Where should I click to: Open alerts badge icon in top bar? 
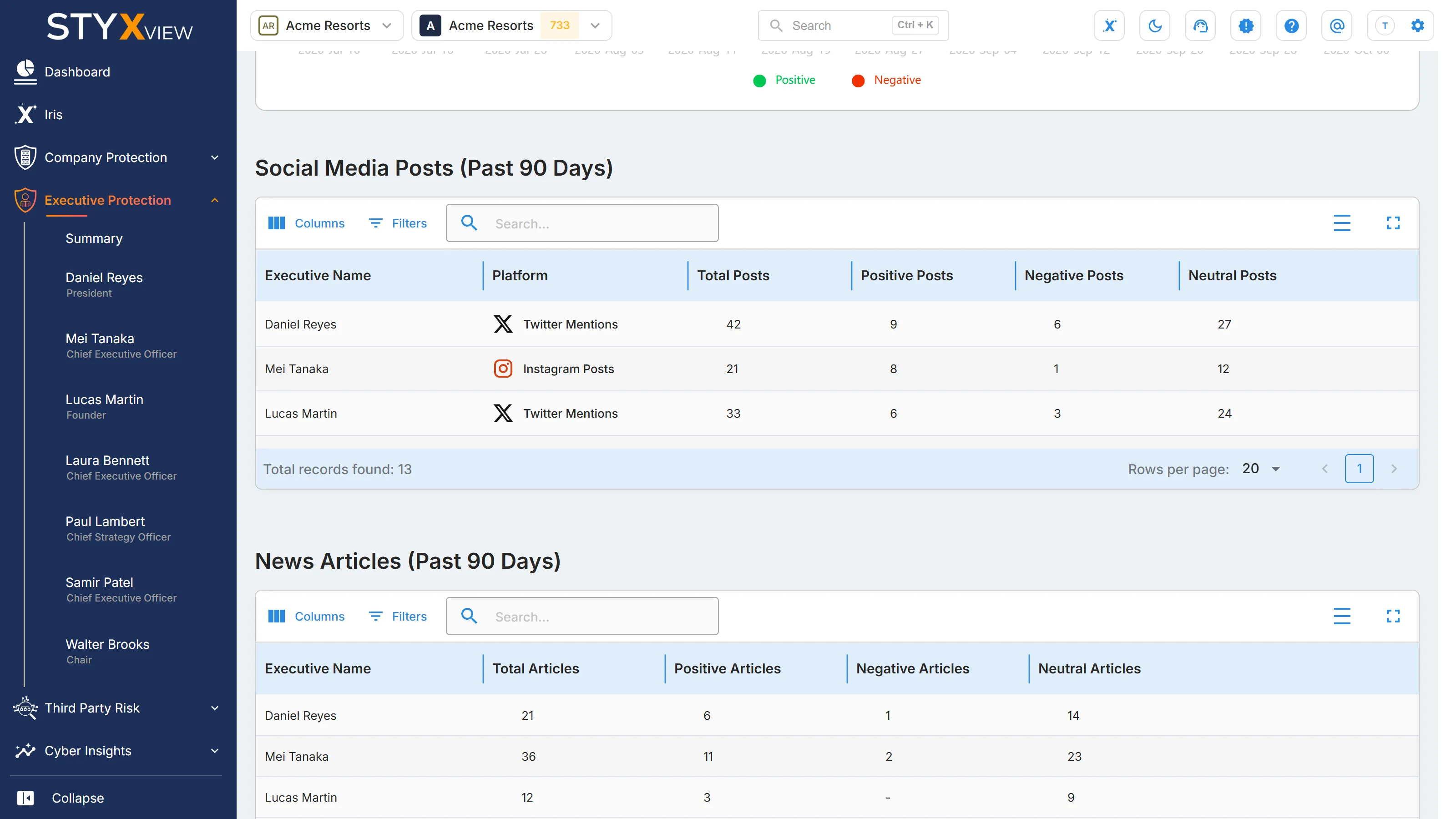pyautogui.click(x=1246, y=25)
